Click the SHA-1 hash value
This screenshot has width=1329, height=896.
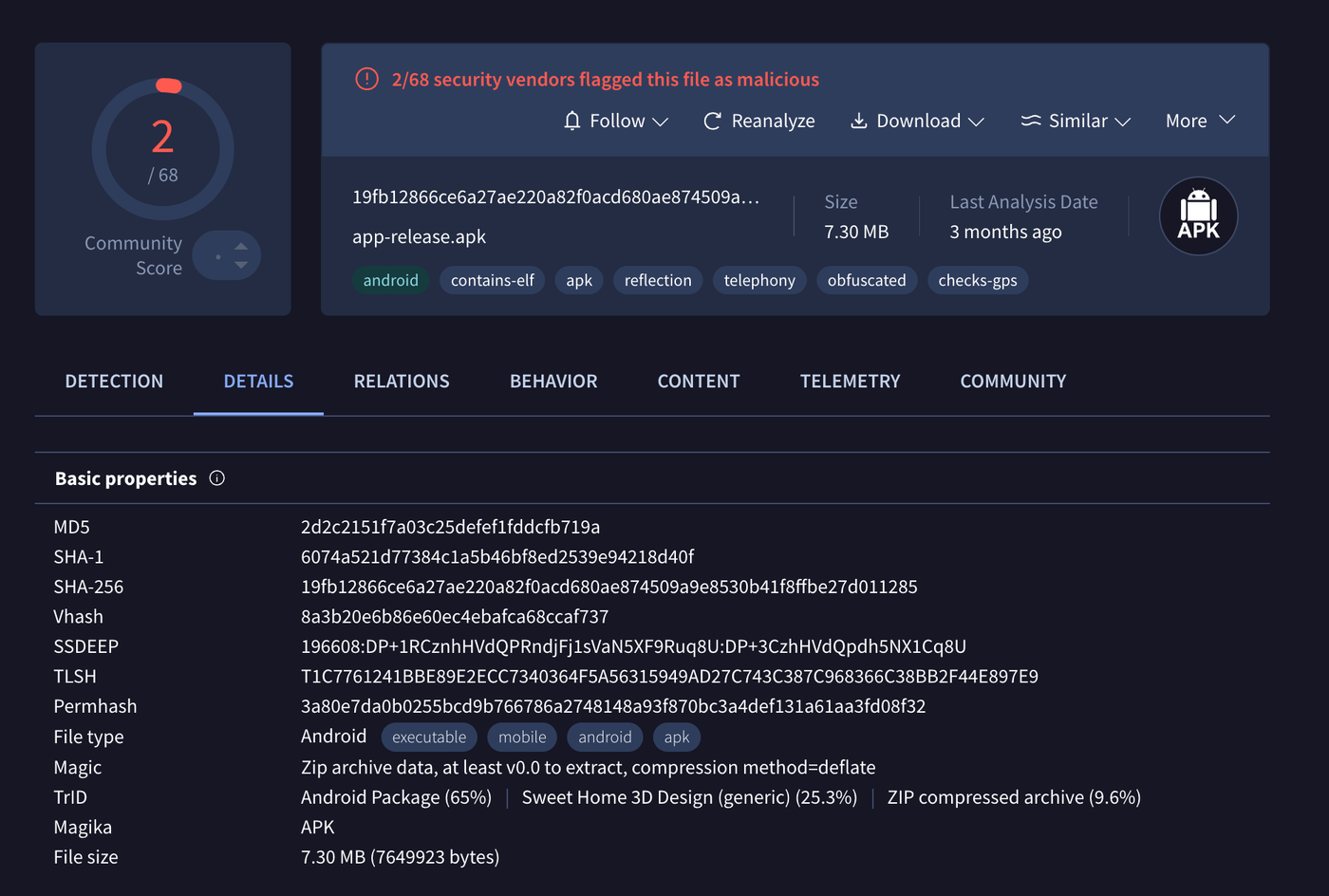[497, 556]
